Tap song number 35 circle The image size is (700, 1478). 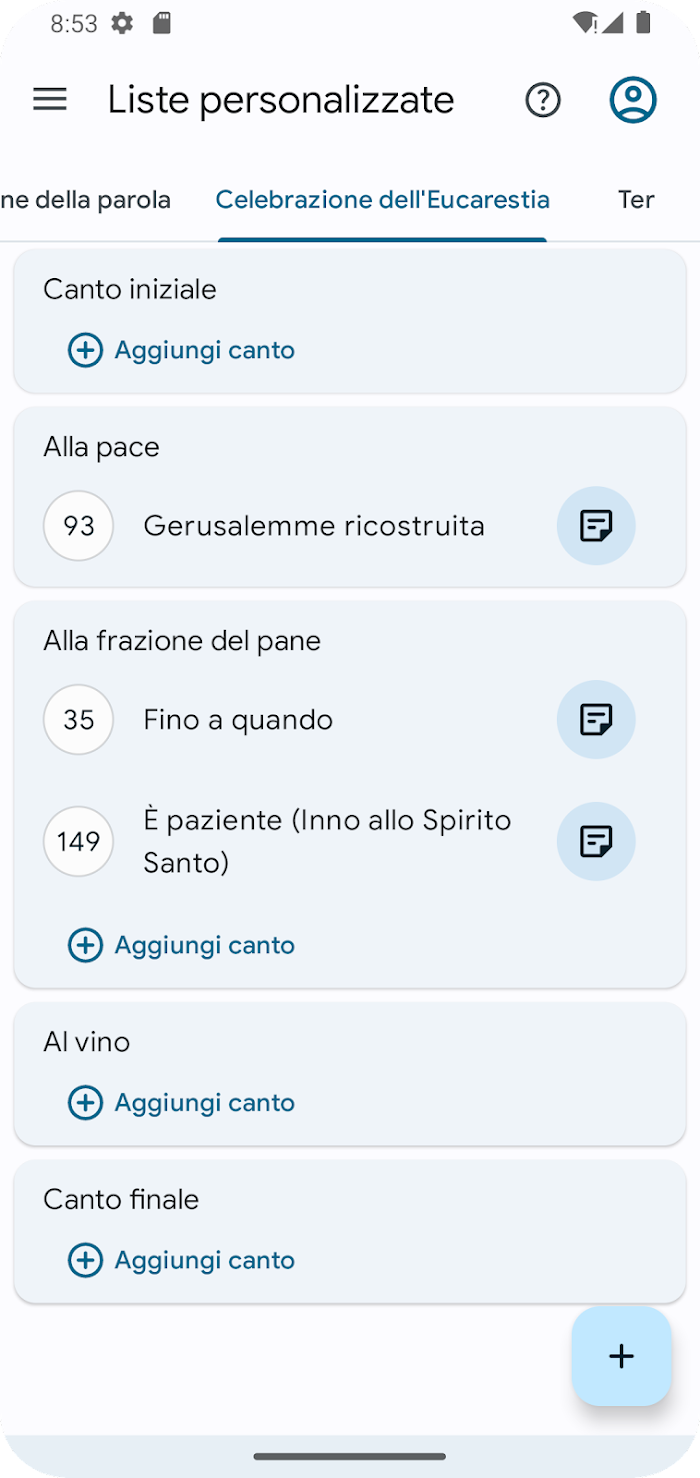pos(78,720)
